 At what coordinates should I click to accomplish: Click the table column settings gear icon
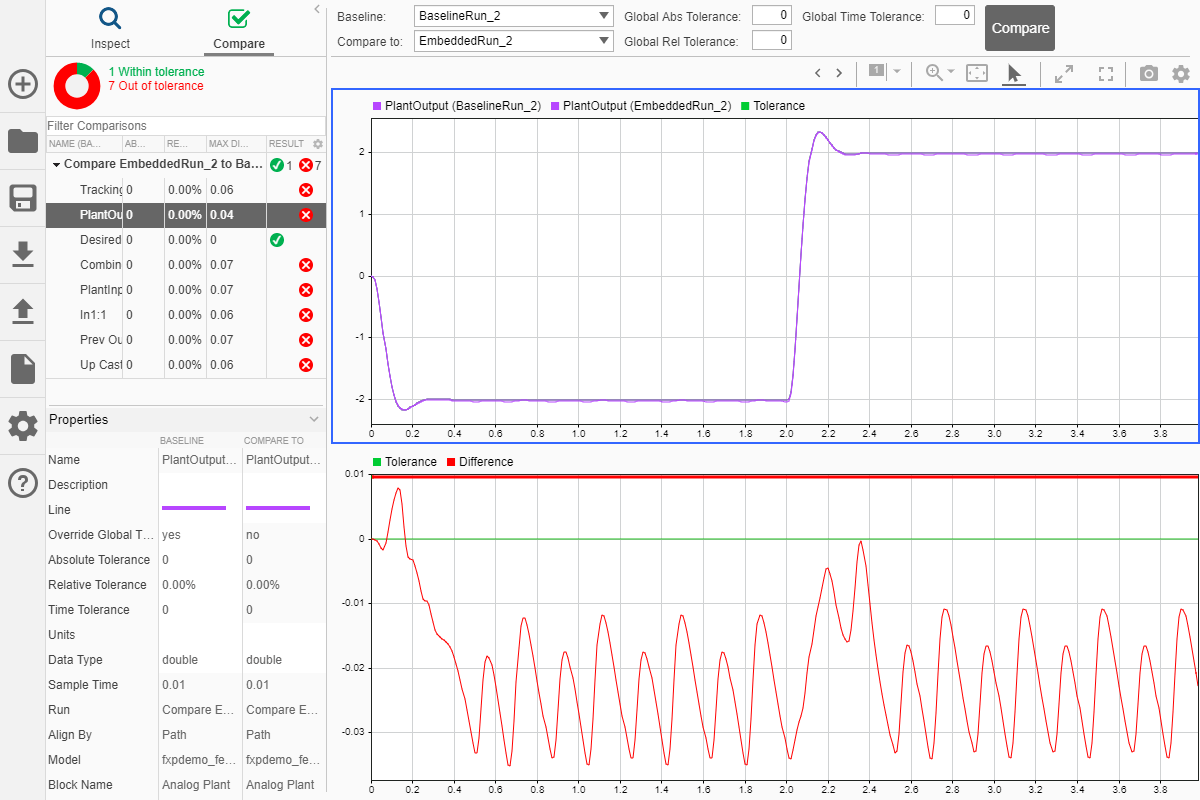(x=318, y=144)
